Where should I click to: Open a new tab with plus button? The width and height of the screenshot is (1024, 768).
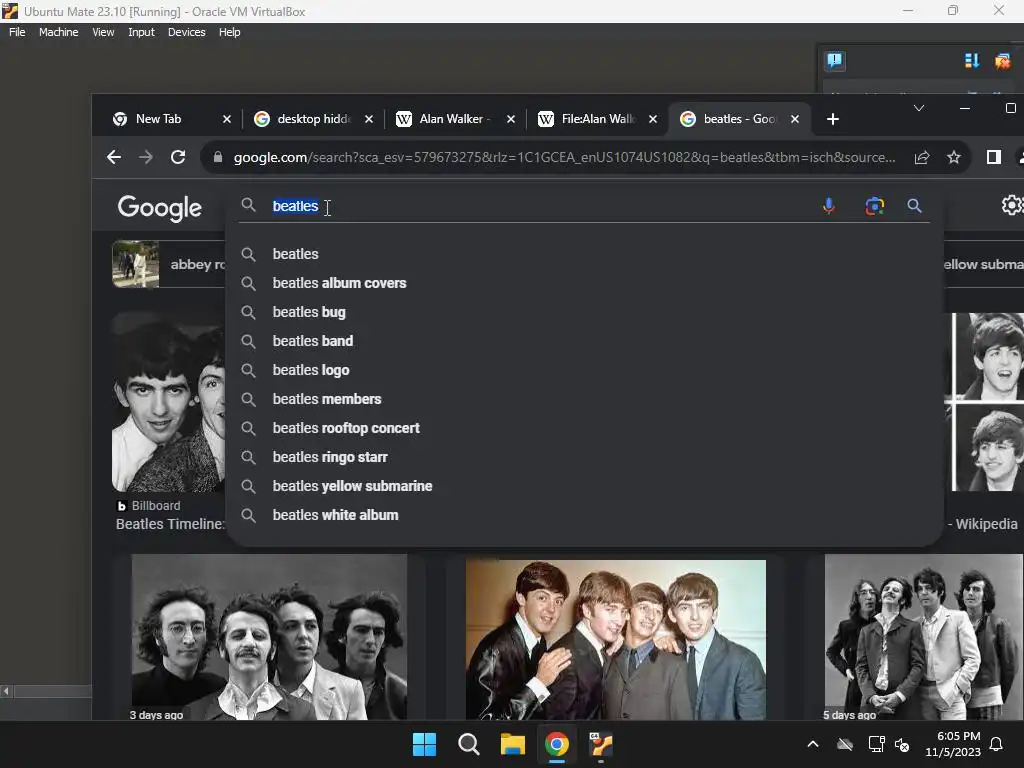point(833,119)
